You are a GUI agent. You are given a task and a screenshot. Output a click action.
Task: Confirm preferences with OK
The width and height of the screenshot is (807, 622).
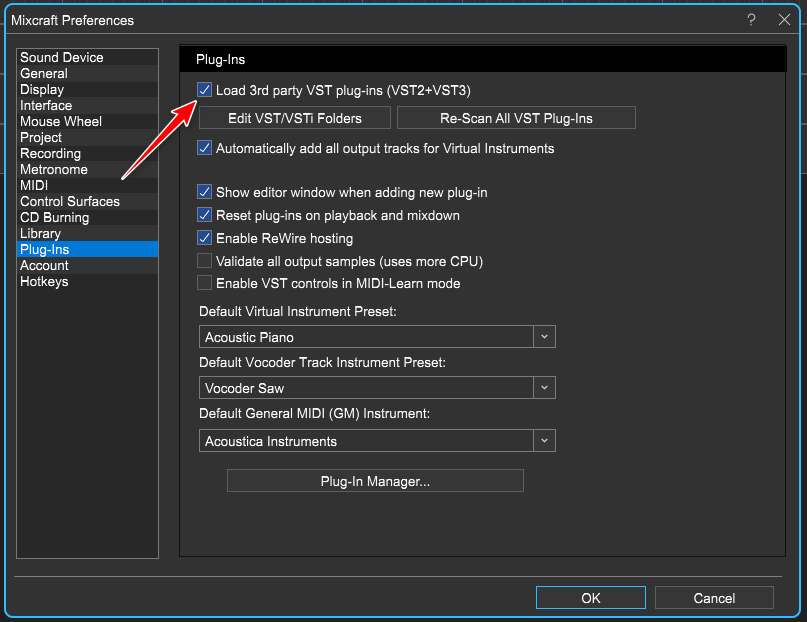pyautogui.click(x=591, y=597)
